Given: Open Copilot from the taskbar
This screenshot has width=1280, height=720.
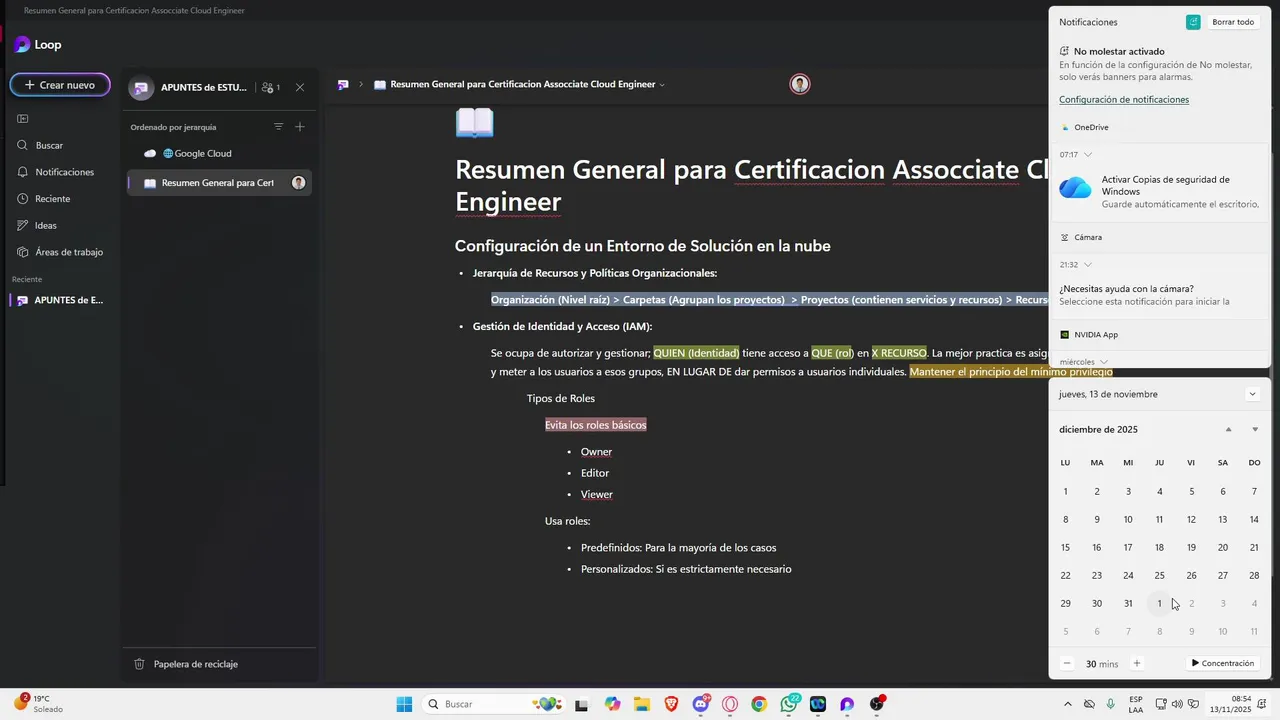Looking at the screenshot, I should pyautogui.click(x=612, y=704).
